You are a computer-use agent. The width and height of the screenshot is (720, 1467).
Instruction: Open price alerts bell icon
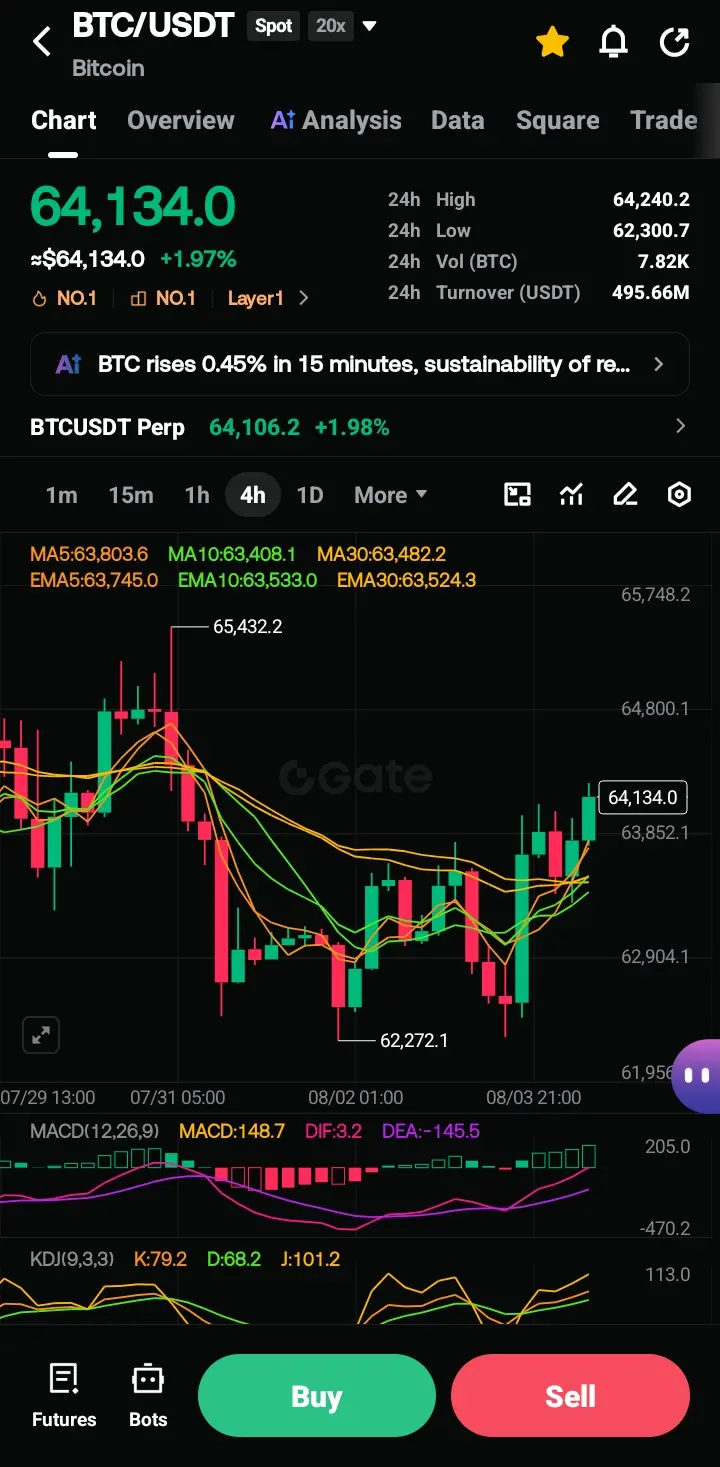point(613,42)
